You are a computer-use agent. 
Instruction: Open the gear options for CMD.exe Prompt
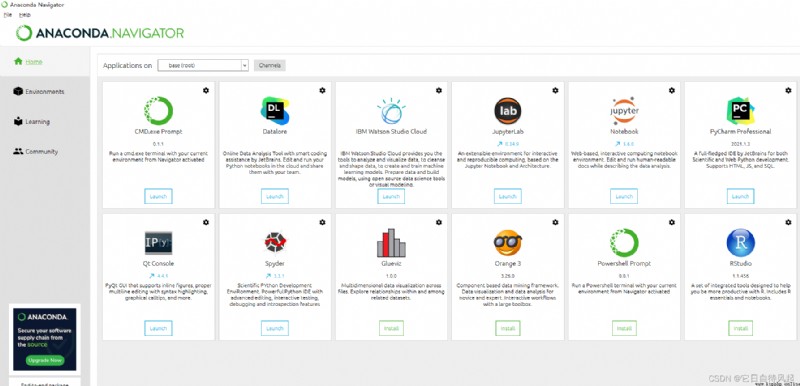click(x=206, y=90)
